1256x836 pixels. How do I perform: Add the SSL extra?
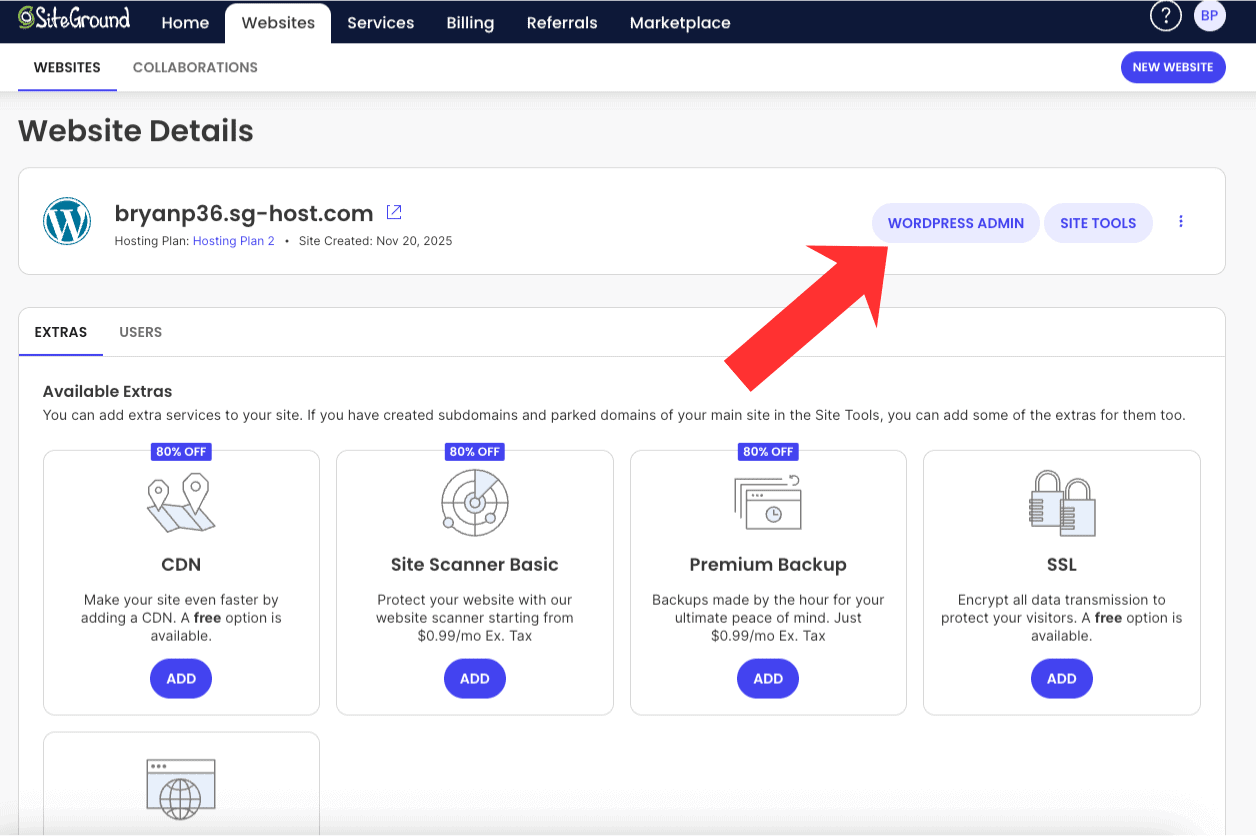pyautogui.click(x=1062, y=678)
